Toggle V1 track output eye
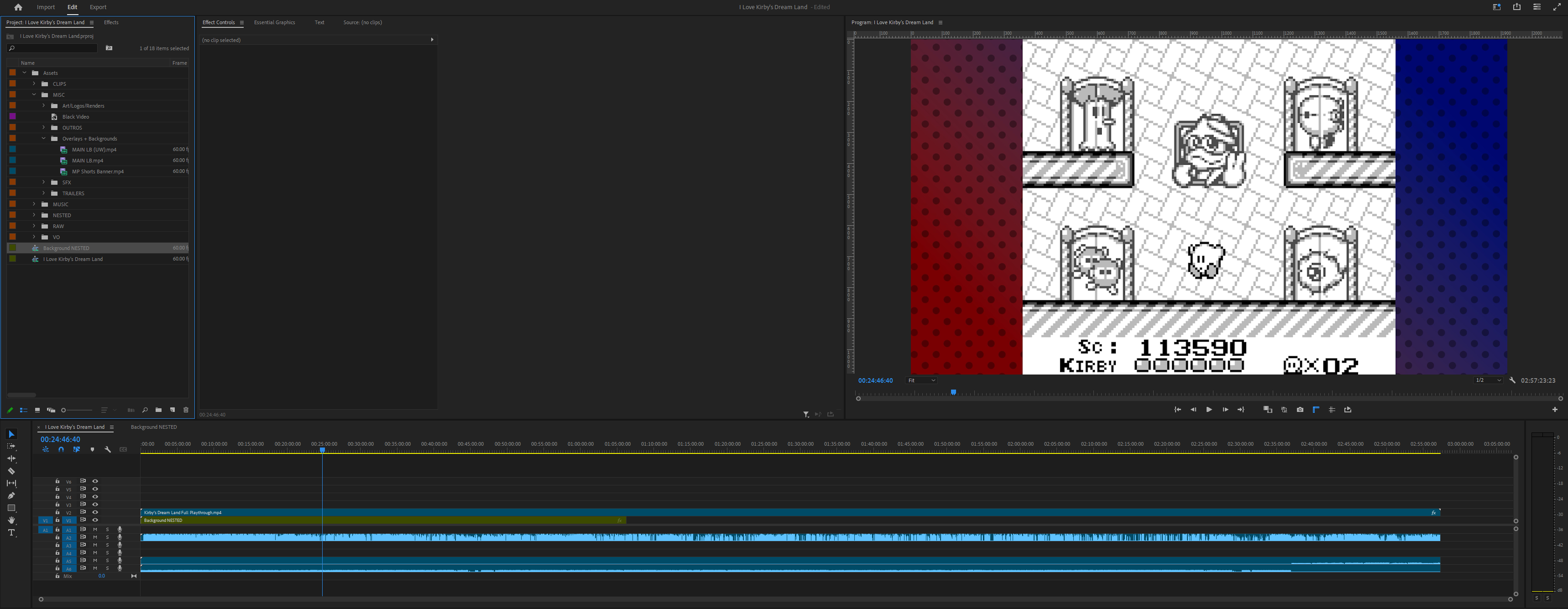Viewport: 1568px width, 609px height. click(x=95, y=520)
